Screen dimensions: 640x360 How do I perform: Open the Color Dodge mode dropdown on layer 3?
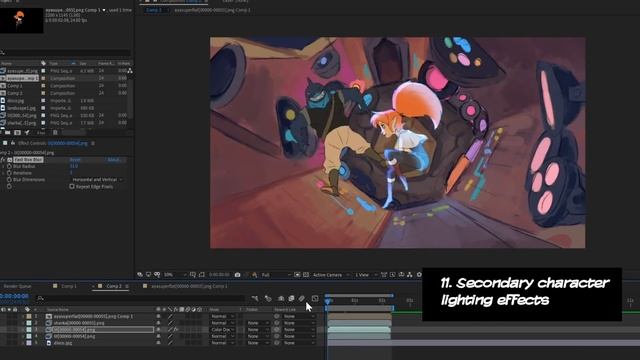point(222,329)
